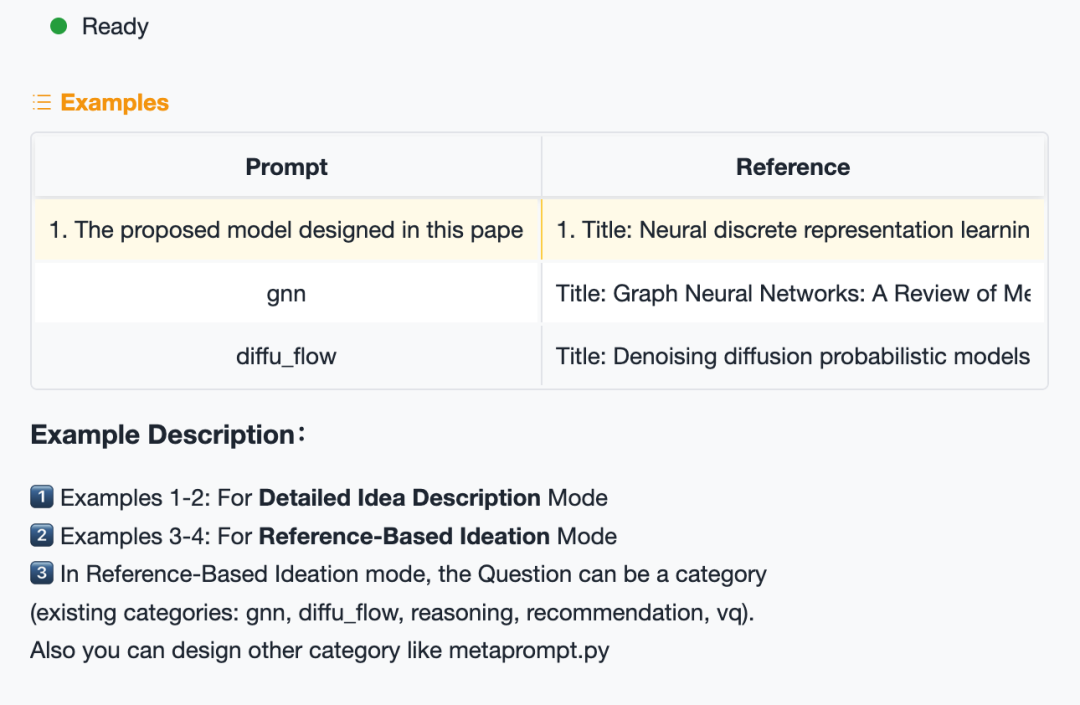
Task: Click the number 1 keycap emoji icon
Action: coord(42,496)
